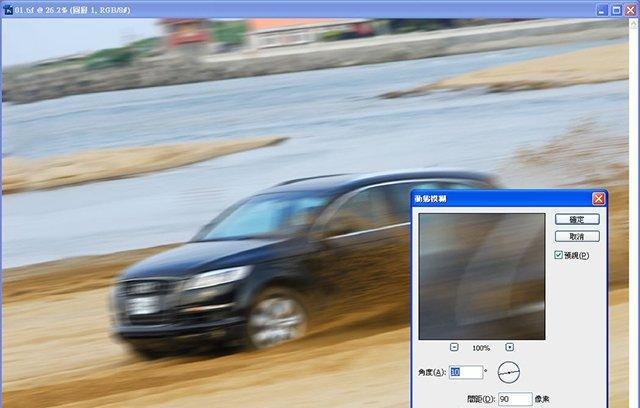
Task: Click the Photoshop document icon in title bar
Action: coord(7,10)
